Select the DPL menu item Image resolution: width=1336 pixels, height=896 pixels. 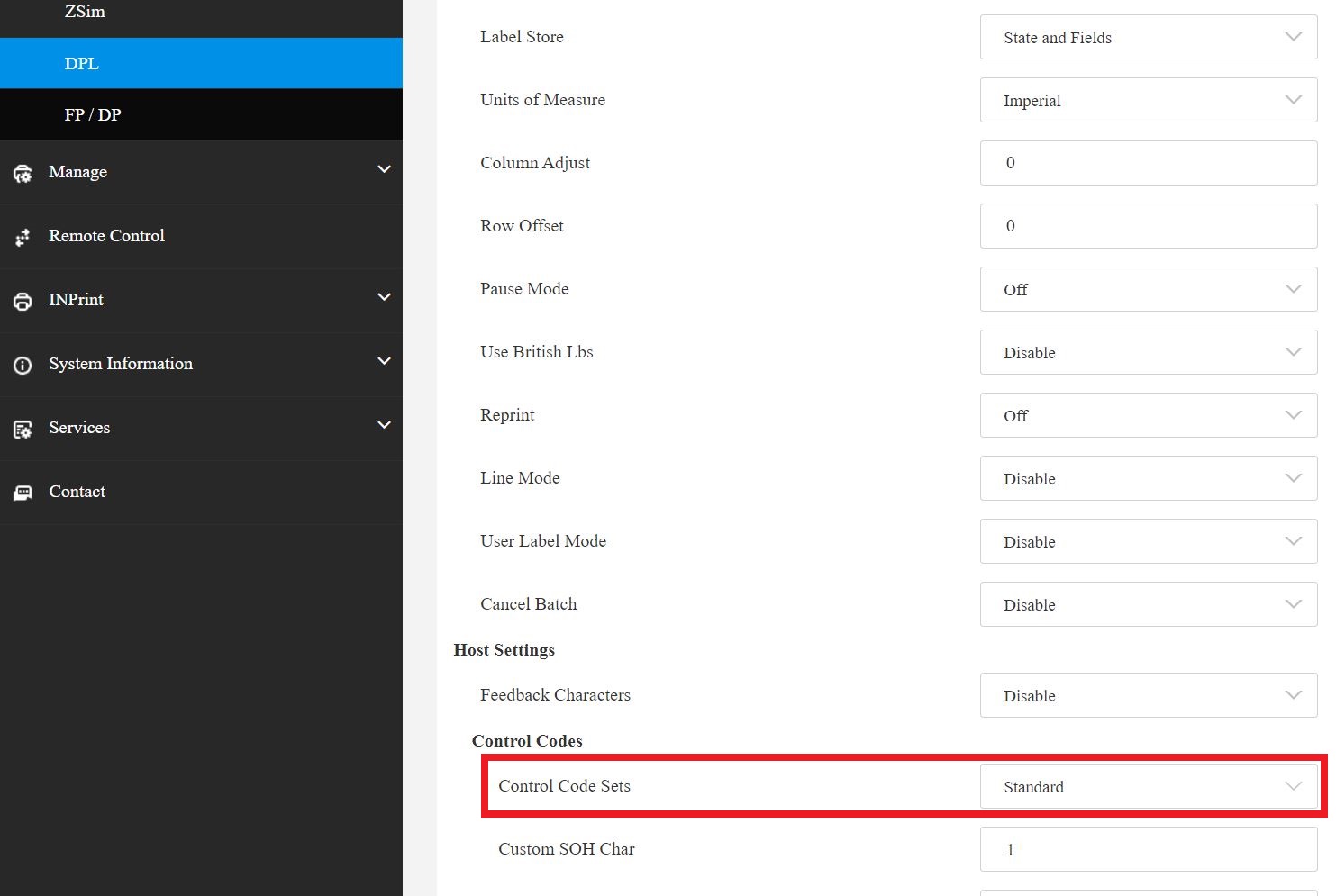201,63
